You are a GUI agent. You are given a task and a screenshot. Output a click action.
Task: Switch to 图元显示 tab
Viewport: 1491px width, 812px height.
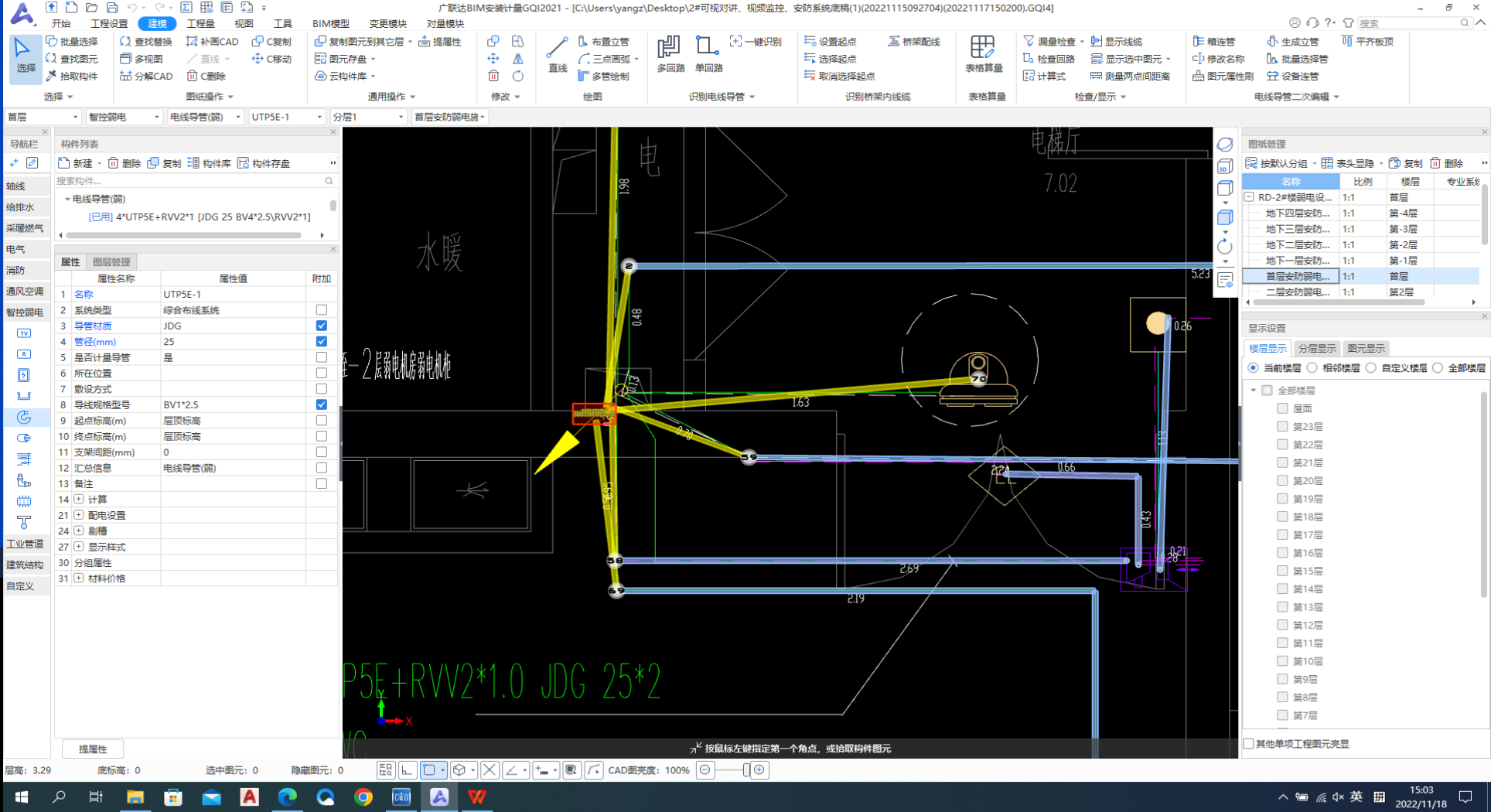click(1366, 349)
